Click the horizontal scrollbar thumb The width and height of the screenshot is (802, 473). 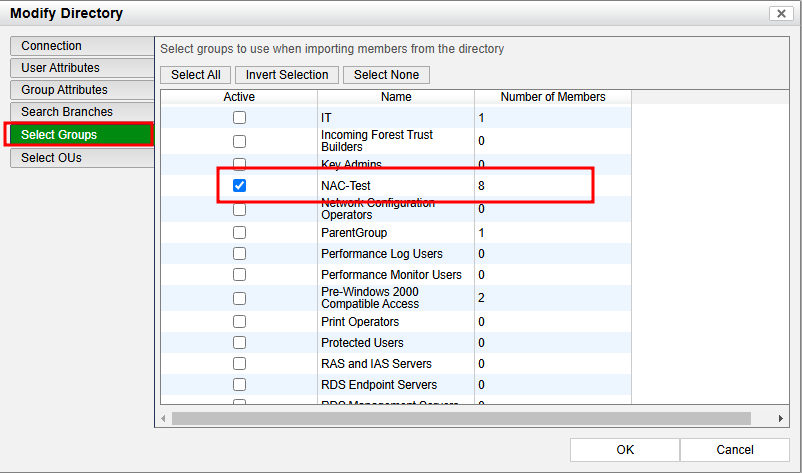460,418
